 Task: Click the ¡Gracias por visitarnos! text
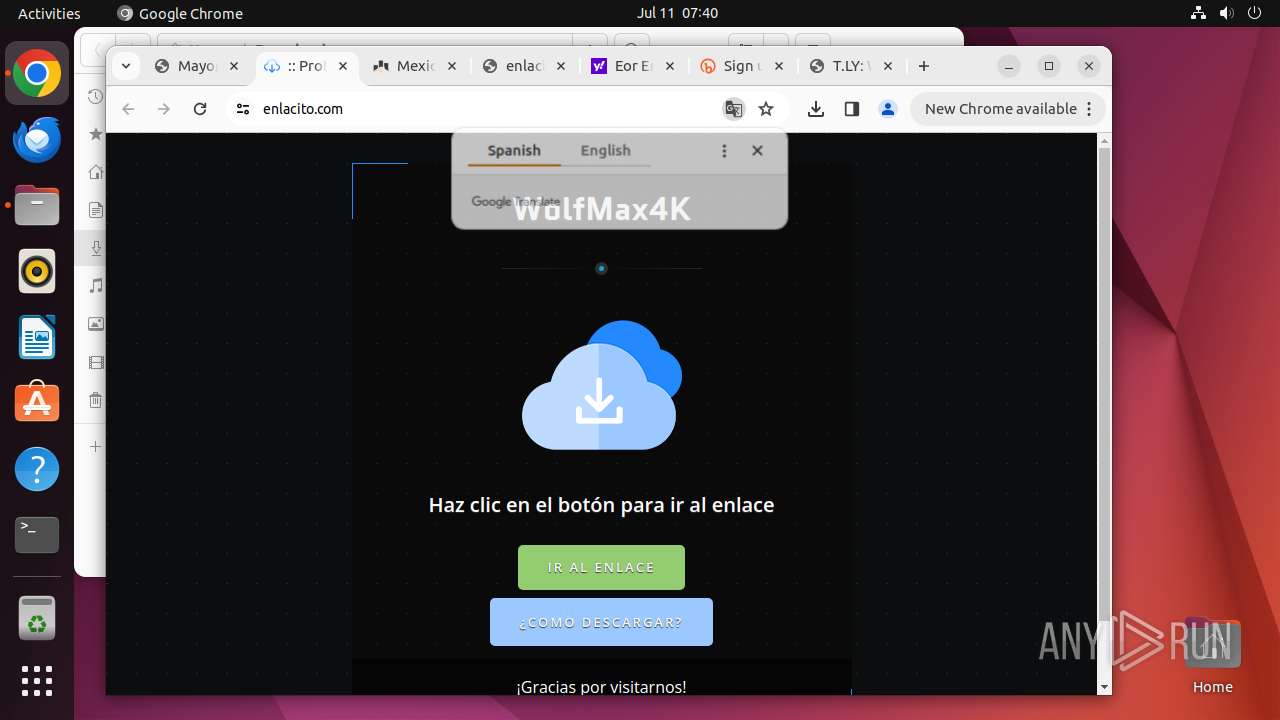click(x=601, y=687)
